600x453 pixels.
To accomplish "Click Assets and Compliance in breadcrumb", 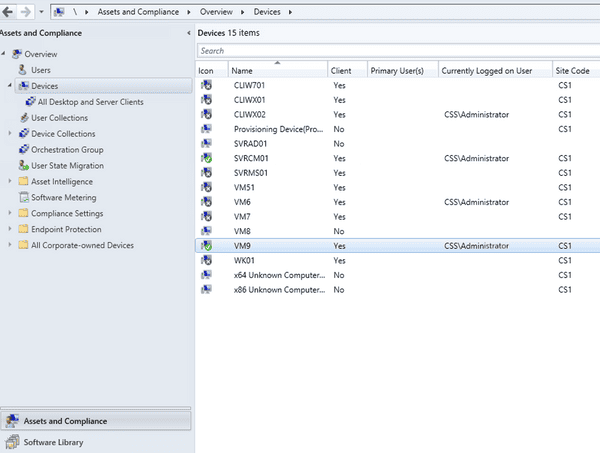I will (x=138, y=12).
